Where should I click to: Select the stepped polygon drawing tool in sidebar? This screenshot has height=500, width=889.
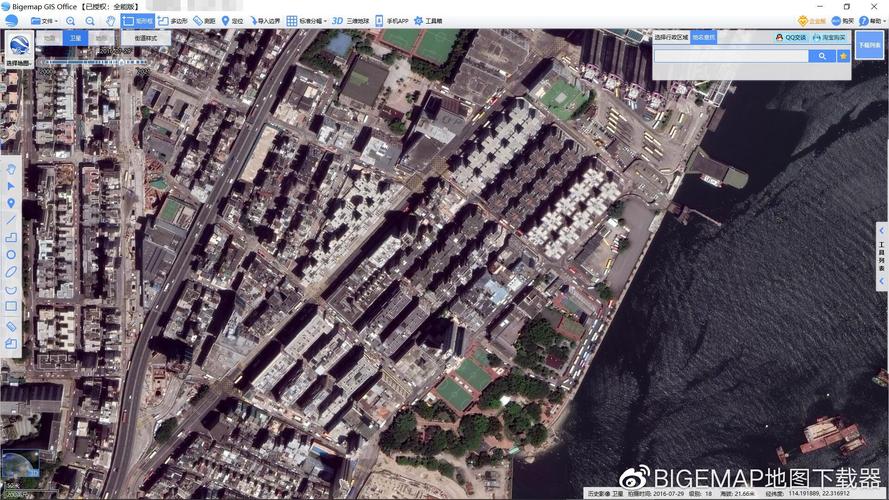pyautogui.click(x=11, y=238)
